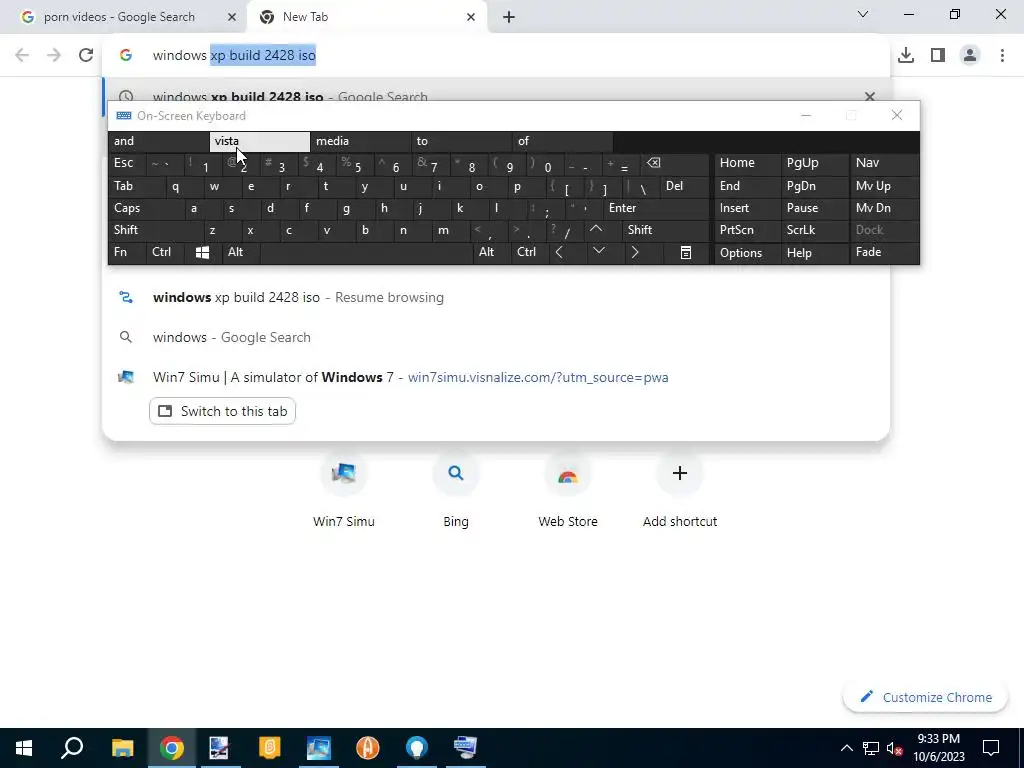Viewport: 1024px width, 768px height.
Task: Select Win7 Simu simulator suggestion
Action: click(496, 377)
